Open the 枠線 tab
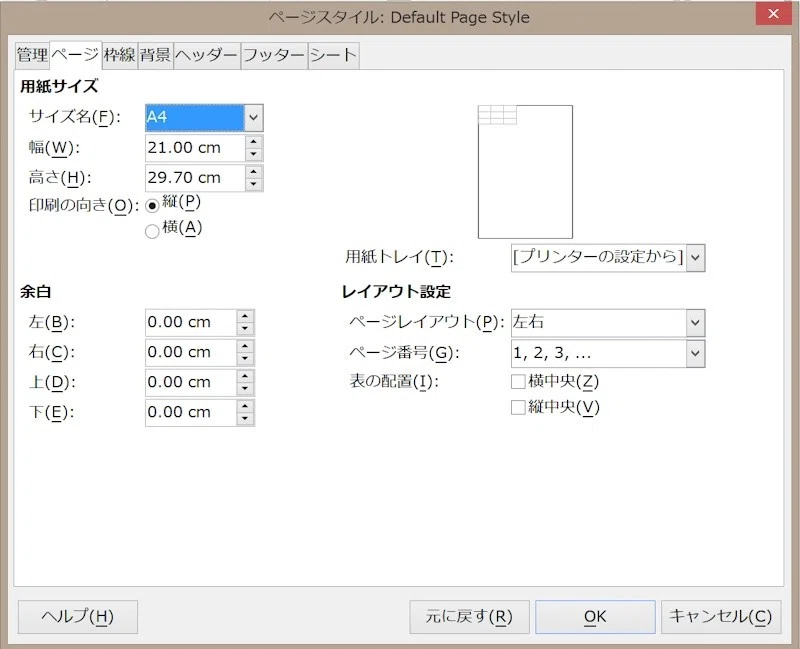 pyautogui.click(x=119, y=55)
